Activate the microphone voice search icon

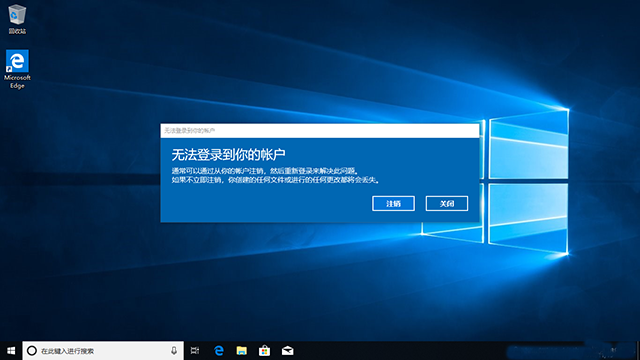174,351
